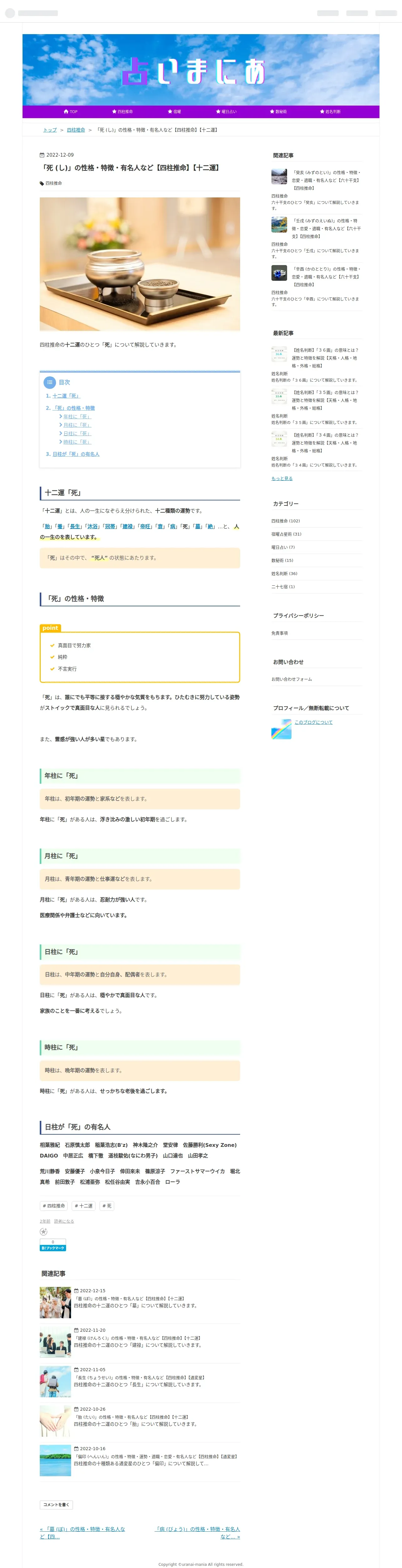
Task: Open the 免責事項 disclaimer link
Action: (x=280, y=633)
